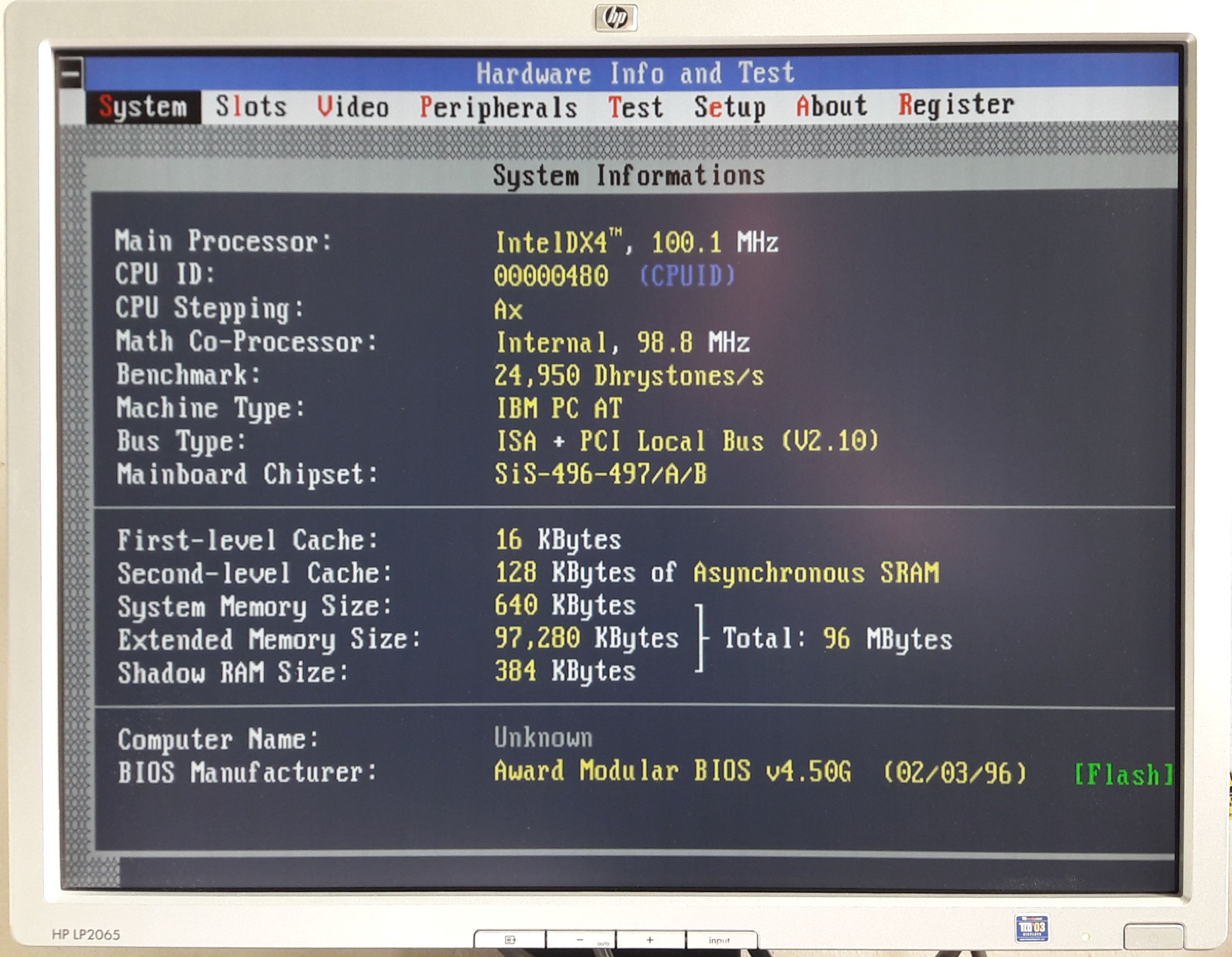This screenshot has width=1232, height=957.
Task: Open the Setup menu
Action: [730, 107]
